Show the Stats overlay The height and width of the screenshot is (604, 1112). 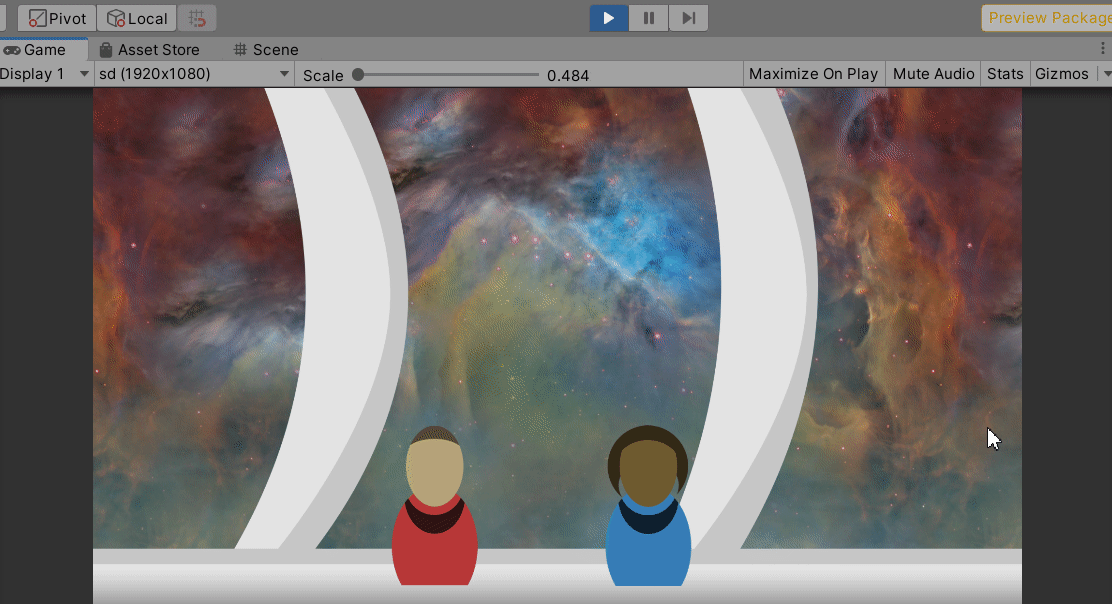pos(1005,74)
